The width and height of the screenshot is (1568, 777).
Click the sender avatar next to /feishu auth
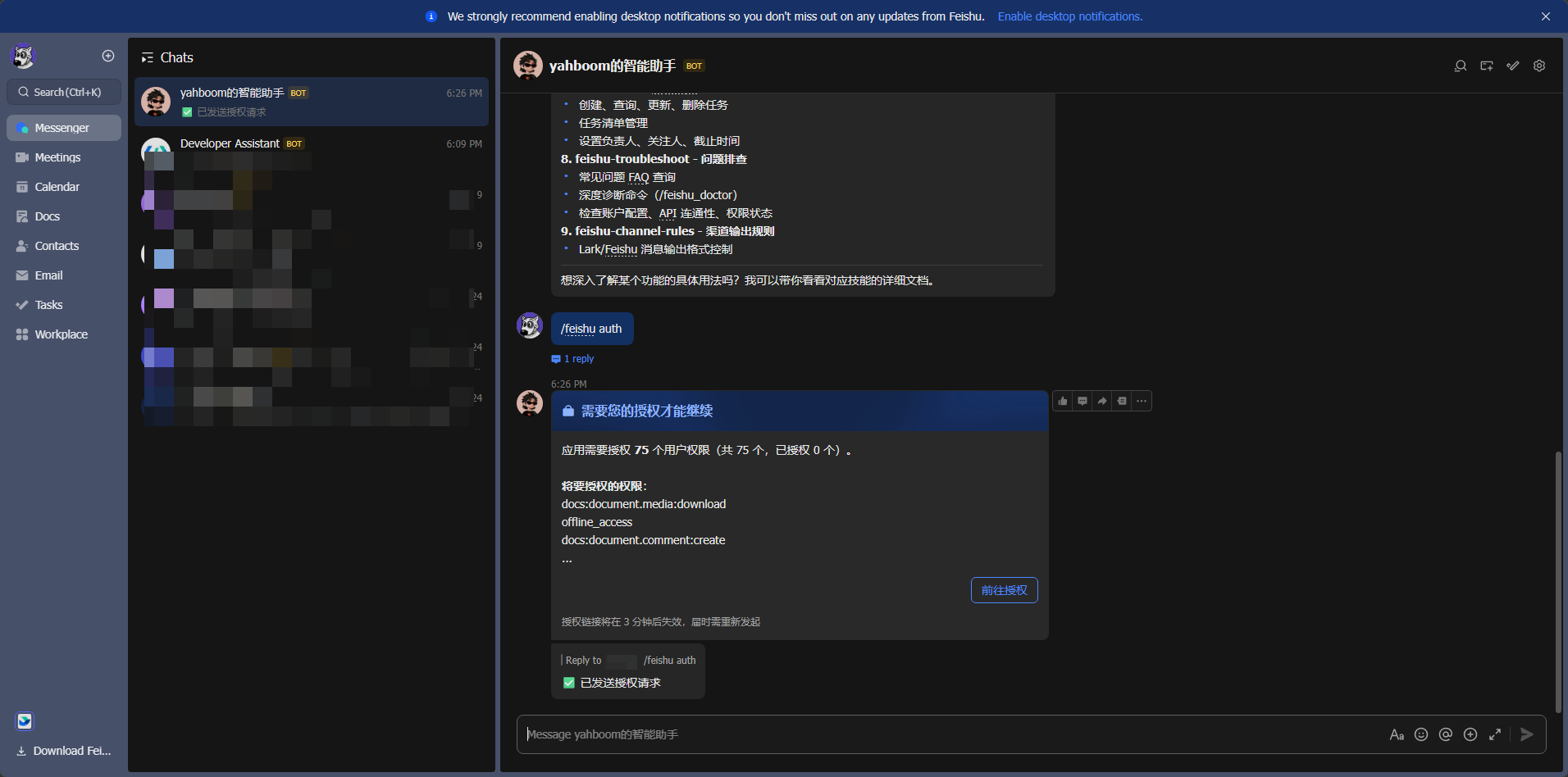[530, 326]
